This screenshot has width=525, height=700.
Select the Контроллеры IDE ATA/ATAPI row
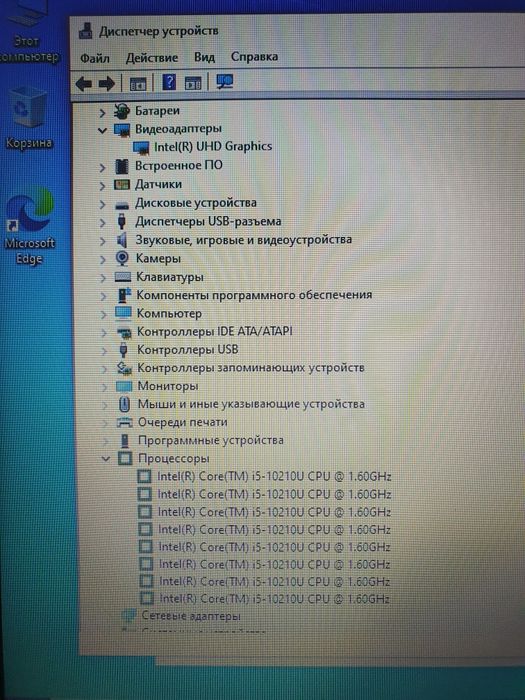[214, 332]
